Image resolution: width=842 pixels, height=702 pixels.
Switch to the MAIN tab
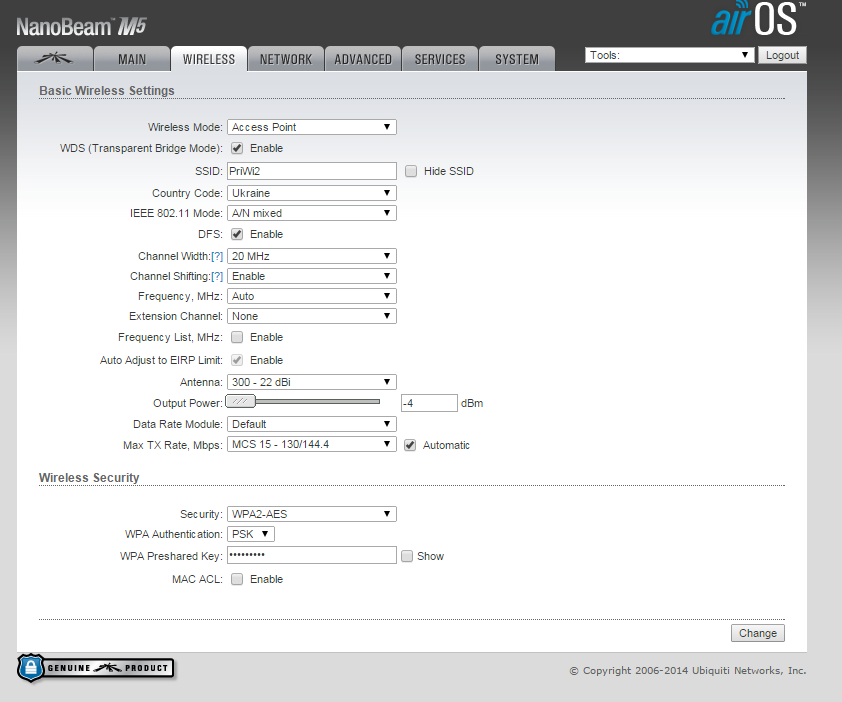coord(132,59)
